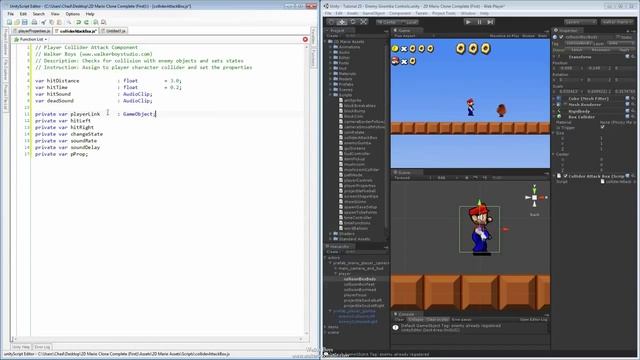
Task: Click the Find and Replace toolbar icon
Action: [x=104, y=22]
